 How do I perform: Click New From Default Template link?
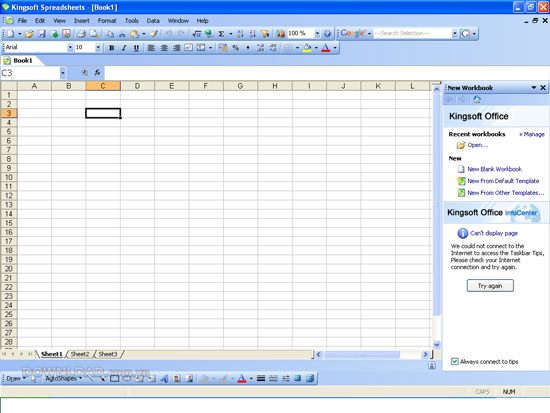pos(503,181)
